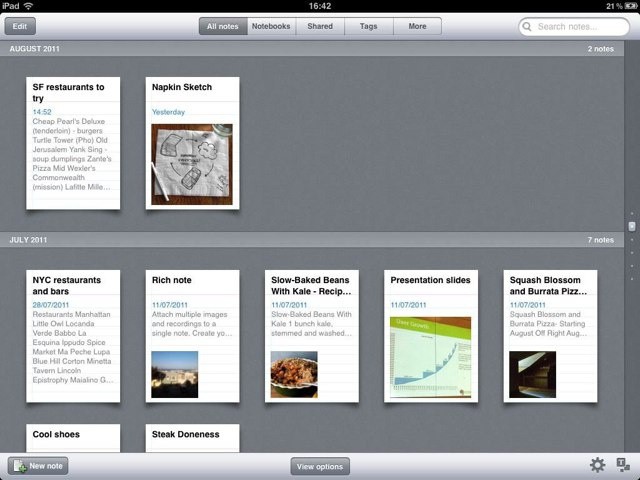Expand the View options menu
640x480 pixels.
click(320, 466)
